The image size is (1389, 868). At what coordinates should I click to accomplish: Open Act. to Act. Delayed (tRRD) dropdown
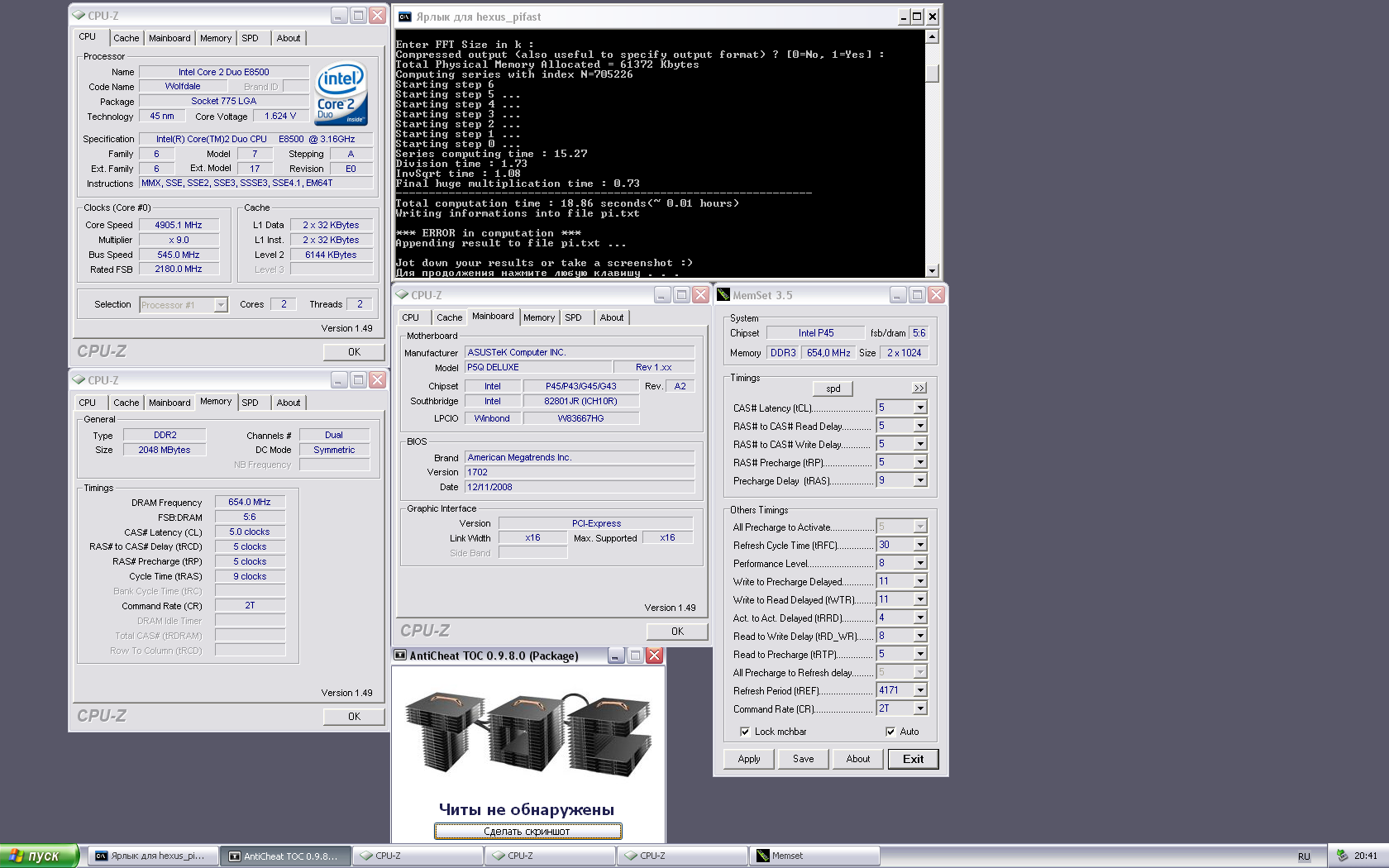pos(920,618)
